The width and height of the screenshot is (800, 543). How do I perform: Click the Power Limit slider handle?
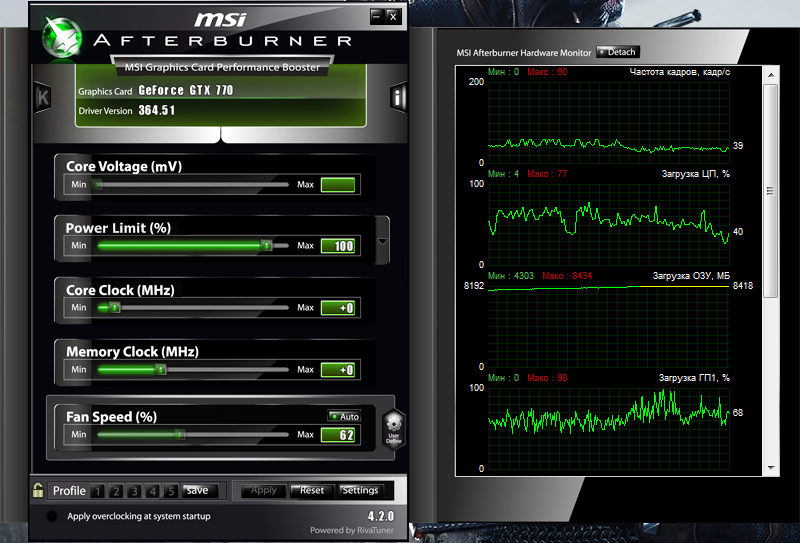pos(266,245)
